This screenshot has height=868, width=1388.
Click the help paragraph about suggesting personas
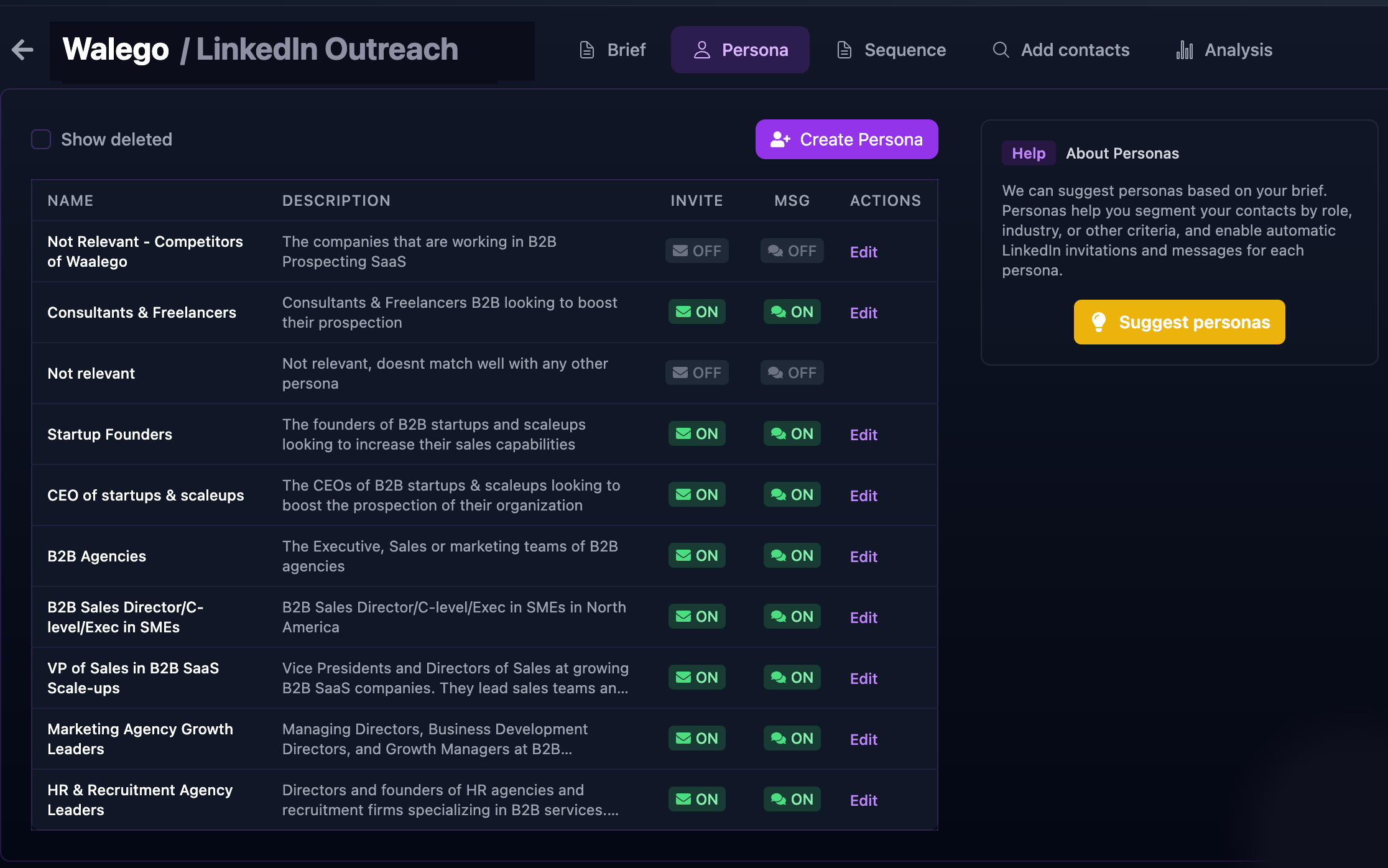(x=1177, y=231)
